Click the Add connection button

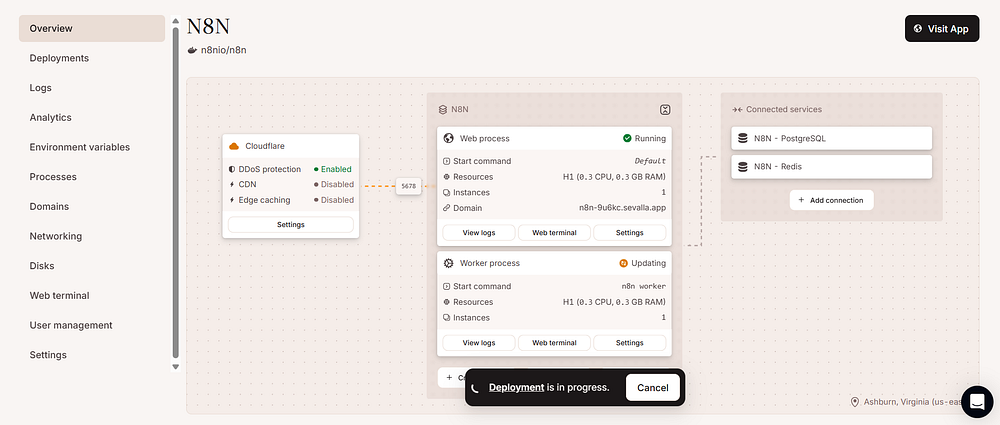[x=831, y=200]
